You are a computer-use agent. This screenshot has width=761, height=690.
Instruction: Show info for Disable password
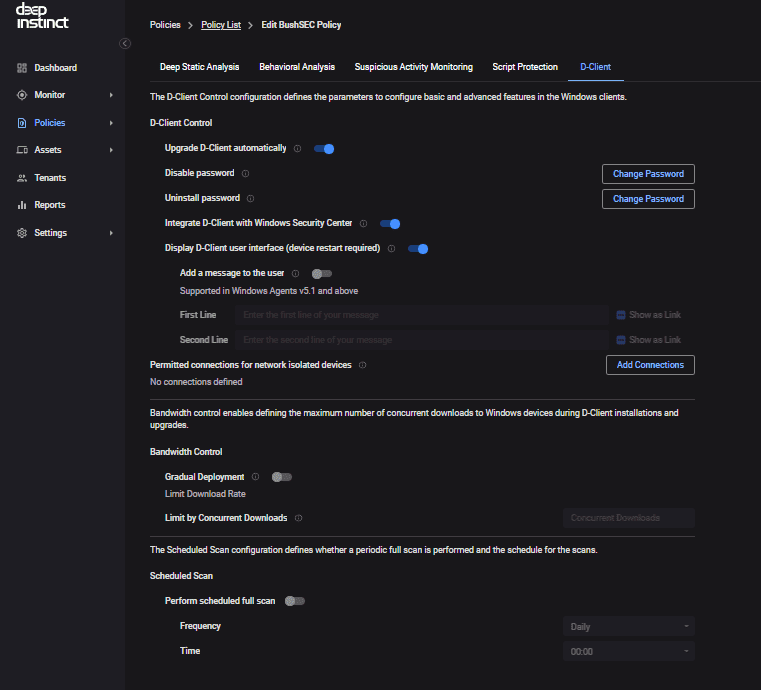click(x=246, y=173)
